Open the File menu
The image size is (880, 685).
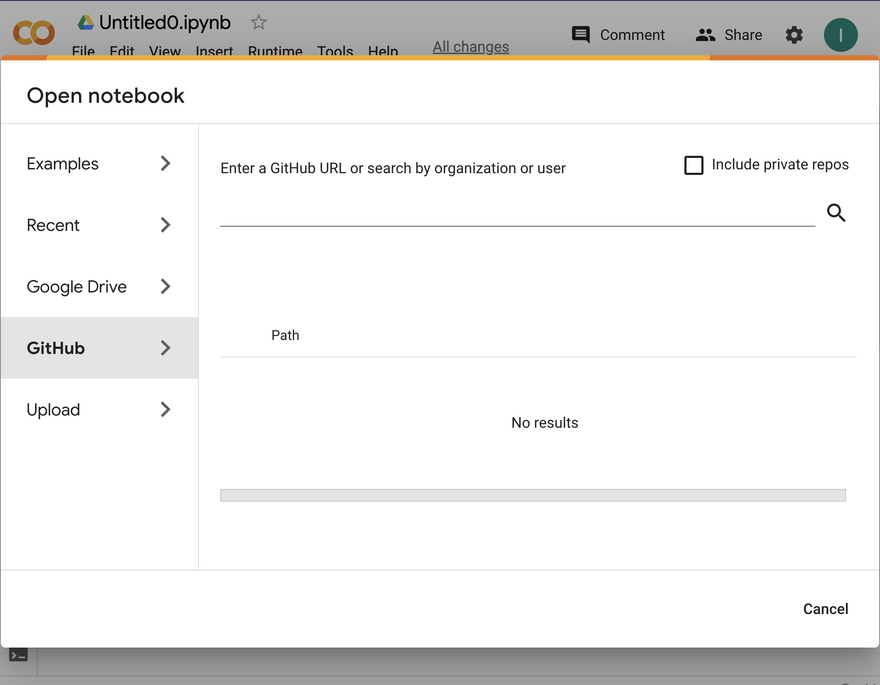pyautogui.click(x=83, y=50)
